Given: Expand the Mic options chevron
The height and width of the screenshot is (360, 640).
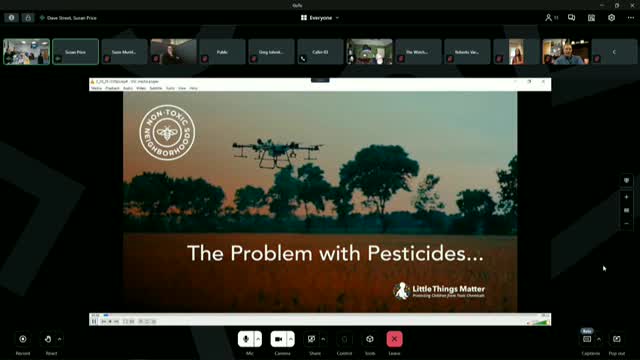Looking at the screenshot, I should pyautogui.click(x=258, y=339).
